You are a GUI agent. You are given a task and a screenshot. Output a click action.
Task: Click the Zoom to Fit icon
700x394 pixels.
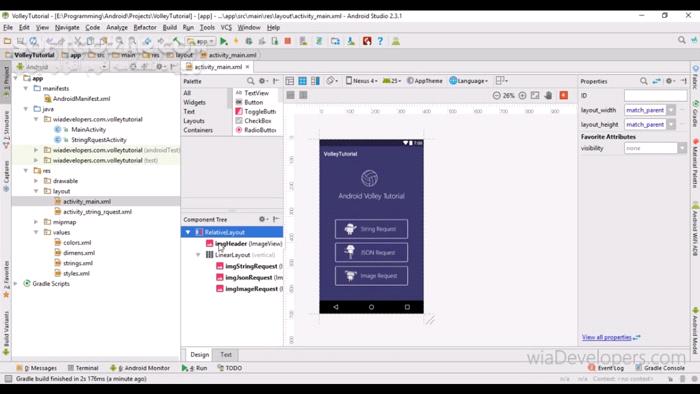point(535,95)
